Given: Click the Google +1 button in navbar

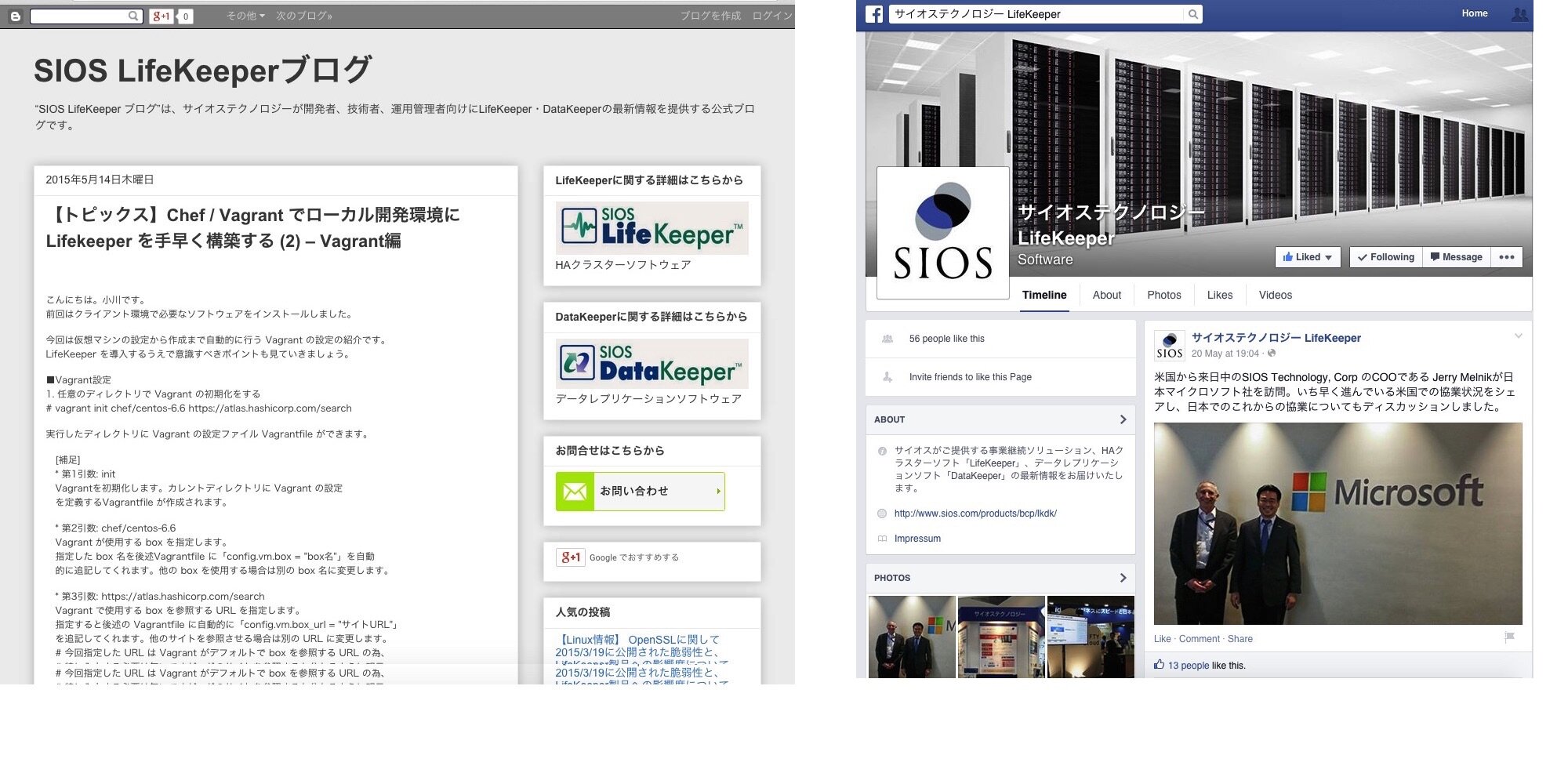Looking at the screenshot, I should pos(162,16).
